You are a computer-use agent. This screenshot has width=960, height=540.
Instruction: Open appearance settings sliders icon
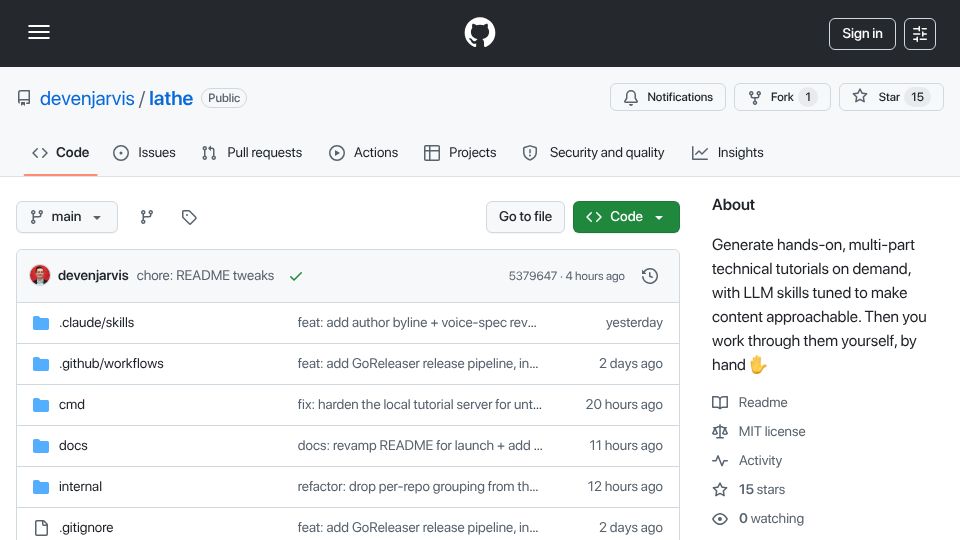[x=920, y=34]
